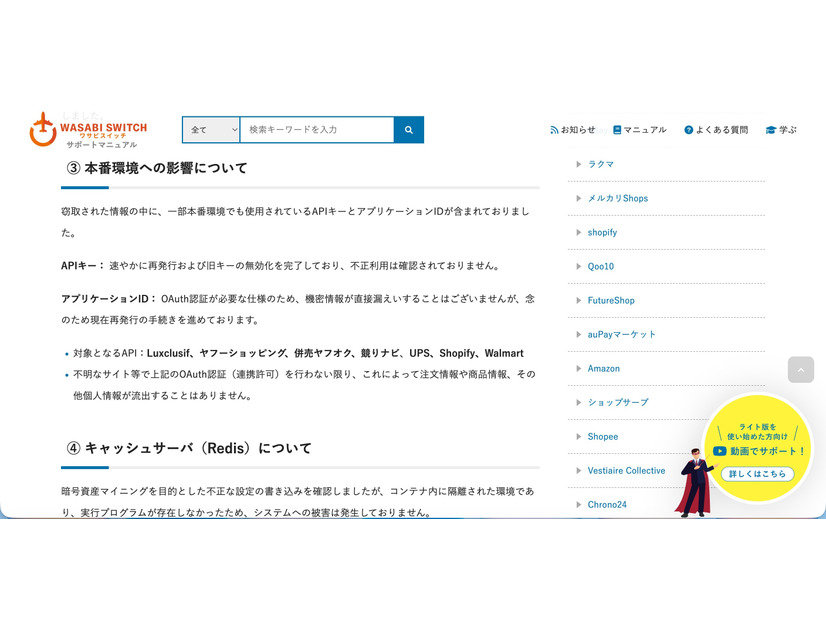Viewport: 826px width, 620px height.
Task: Open the Shopee sidebar link
Action: (x=603, y=437)
